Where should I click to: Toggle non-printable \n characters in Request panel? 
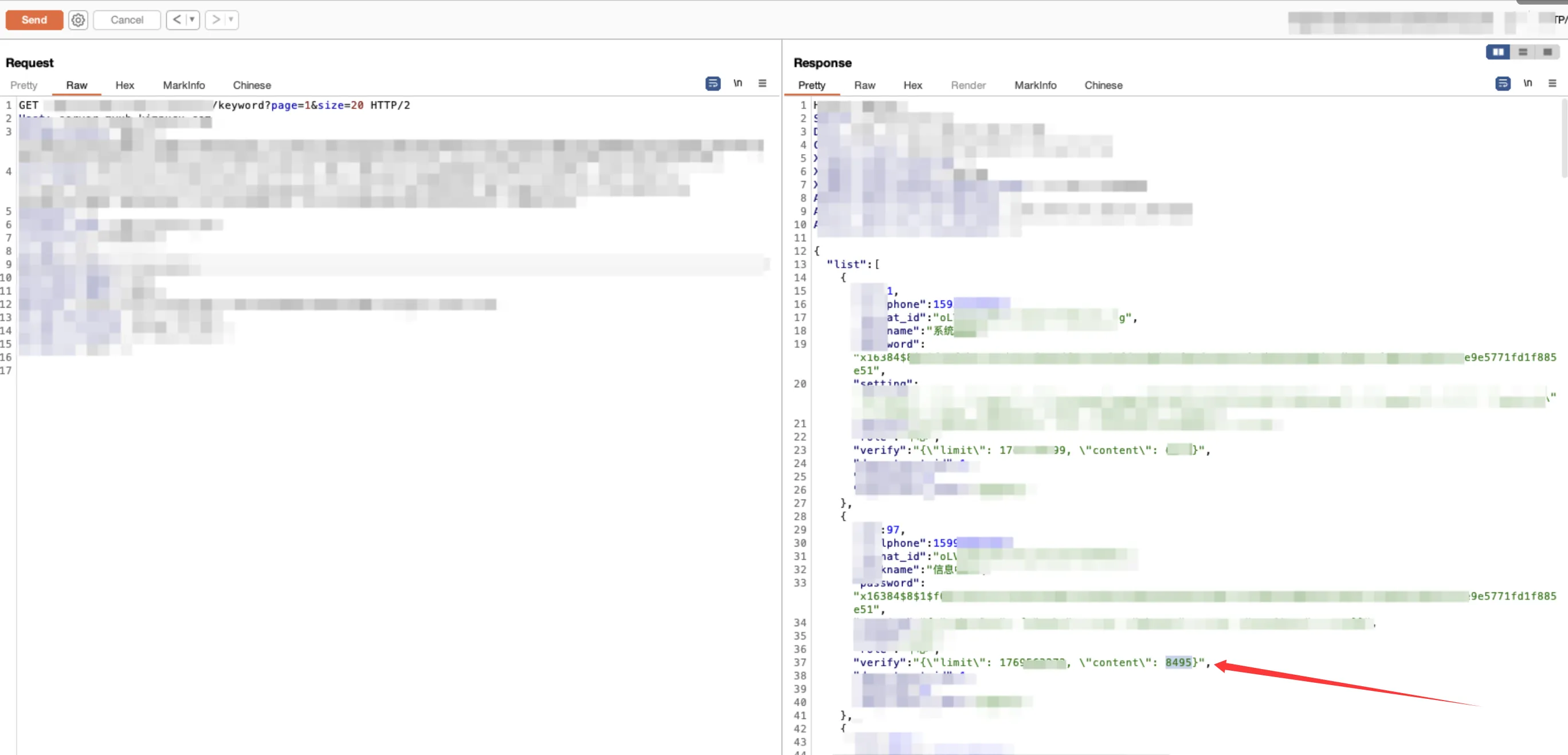coord(738,84)
